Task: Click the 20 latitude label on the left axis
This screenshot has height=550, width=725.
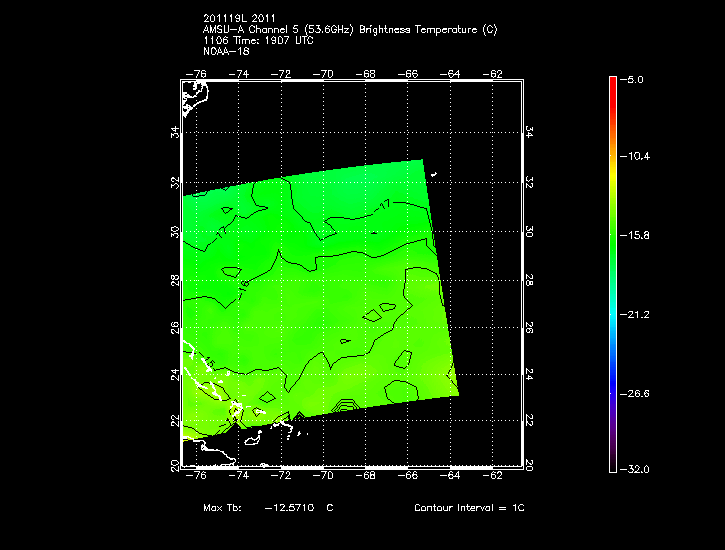Action: tap(175, 466)
